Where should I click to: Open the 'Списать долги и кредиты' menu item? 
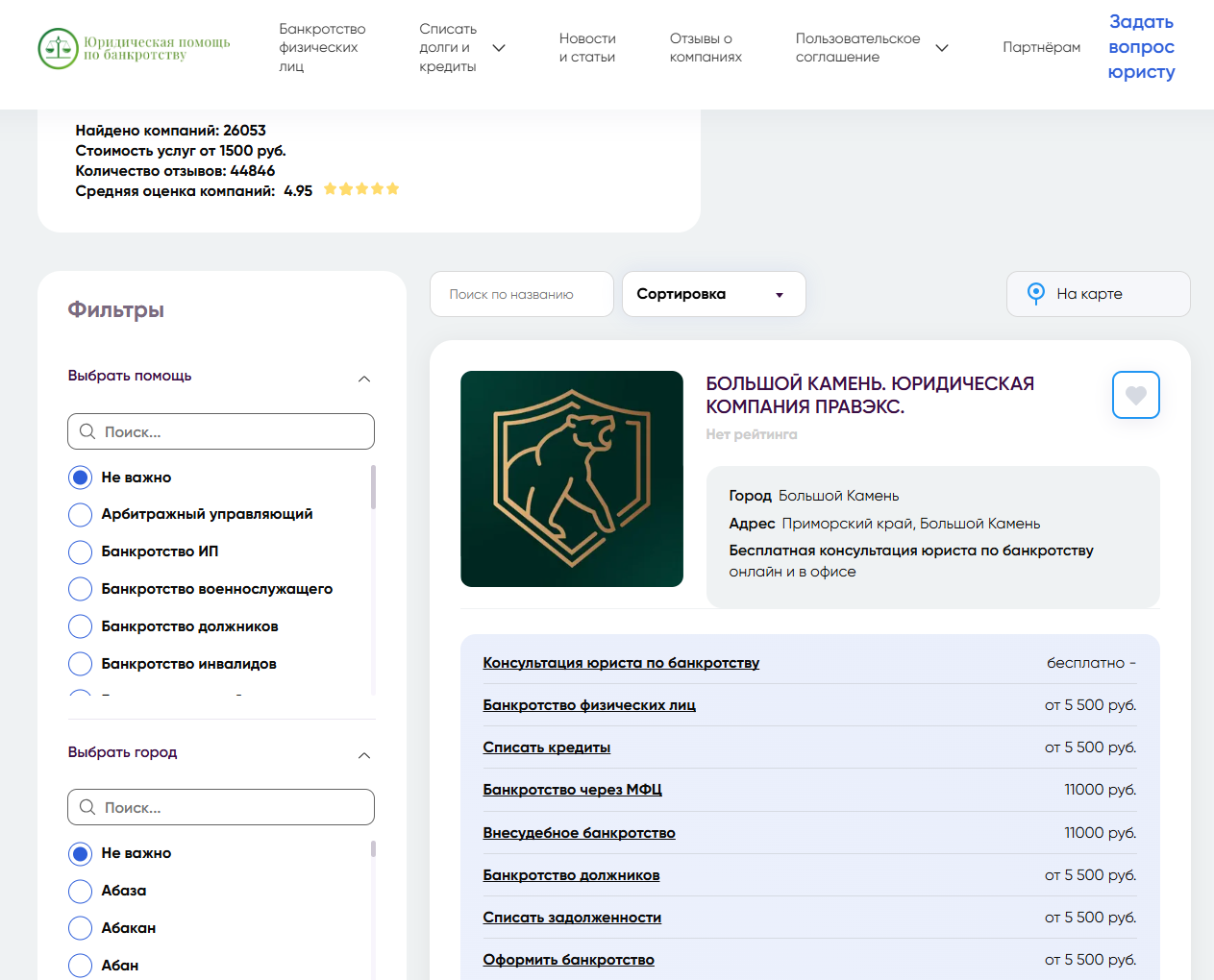pyautogui.click(x=448, y=48)
